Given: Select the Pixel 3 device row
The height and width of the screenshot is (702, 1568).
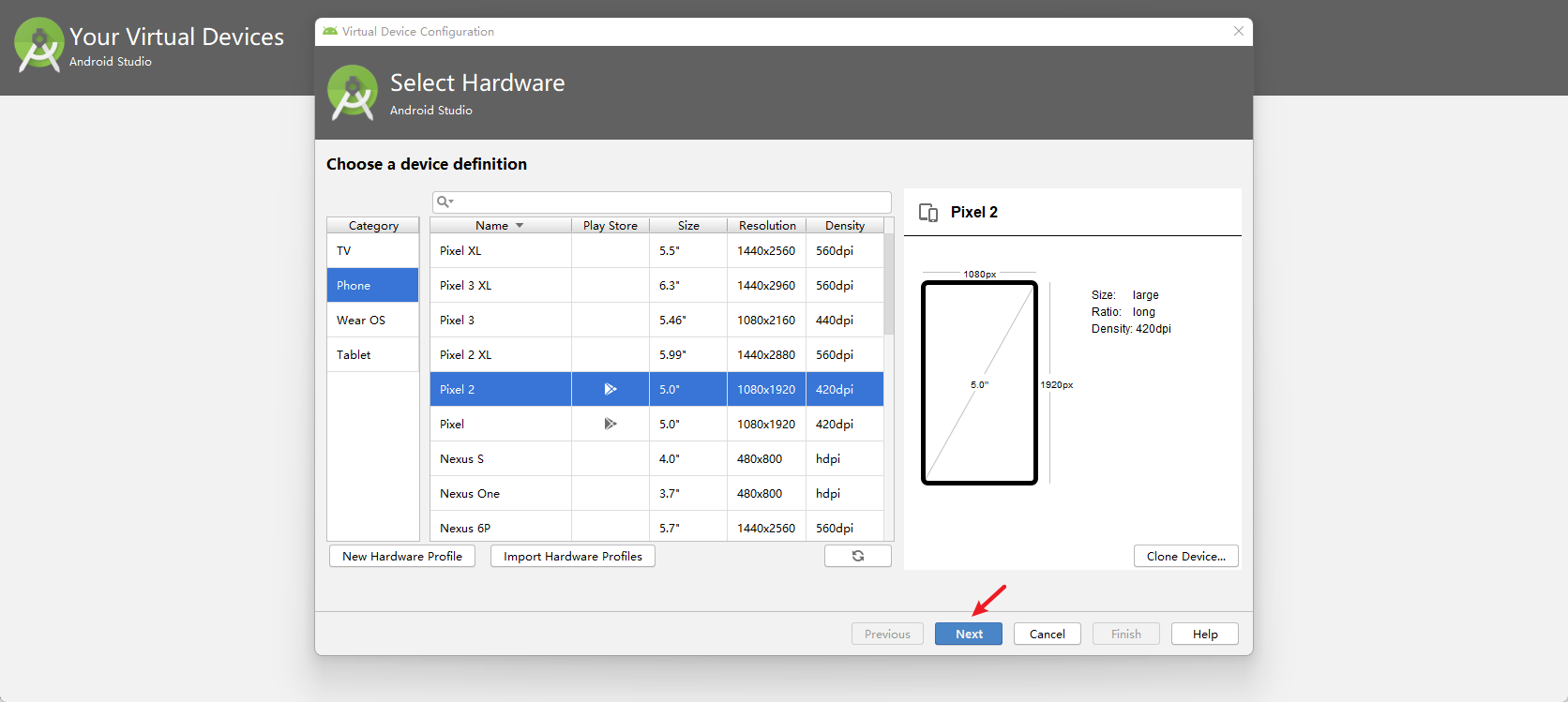Looking at the screenshot, I should [656, 320].
